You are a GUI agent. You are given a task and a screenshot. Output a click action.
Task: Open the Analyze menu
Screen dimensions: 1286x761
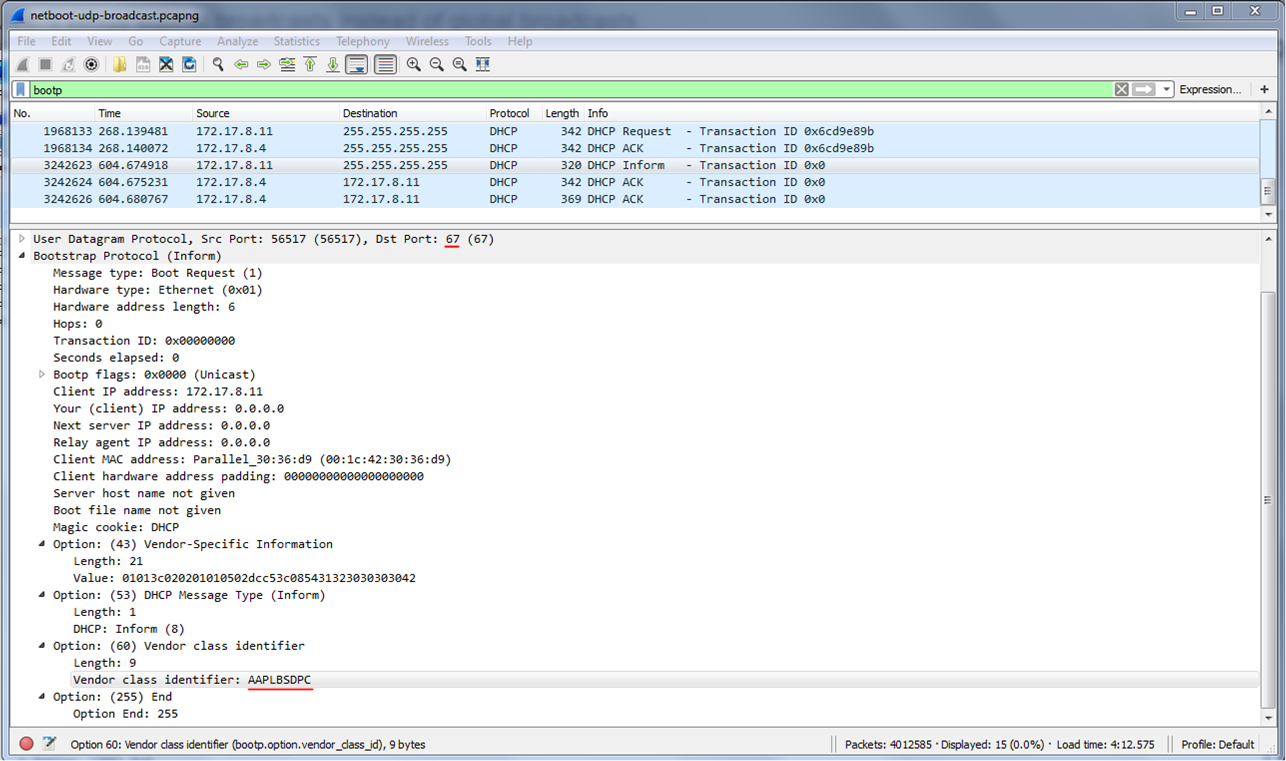point(237,41)
